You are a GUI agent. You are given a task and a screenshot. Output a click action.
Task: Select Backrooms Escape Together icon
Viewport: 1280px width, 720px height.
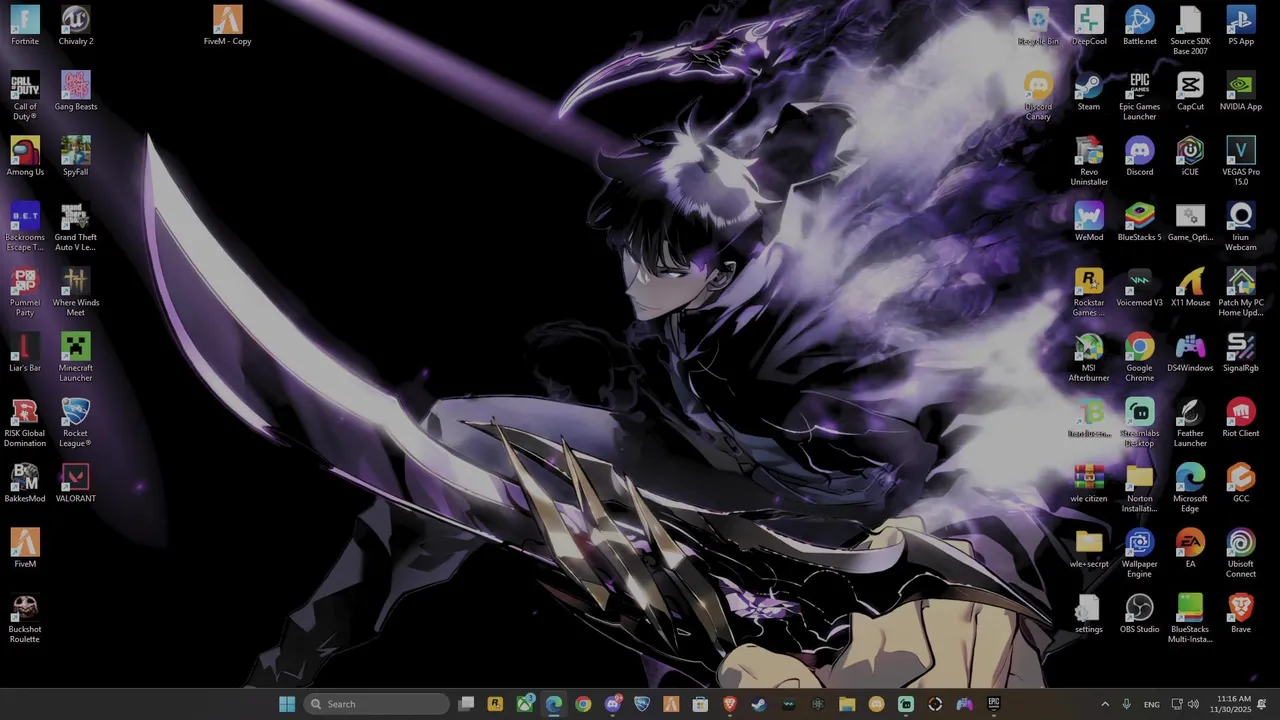click(x=25, y=227)
